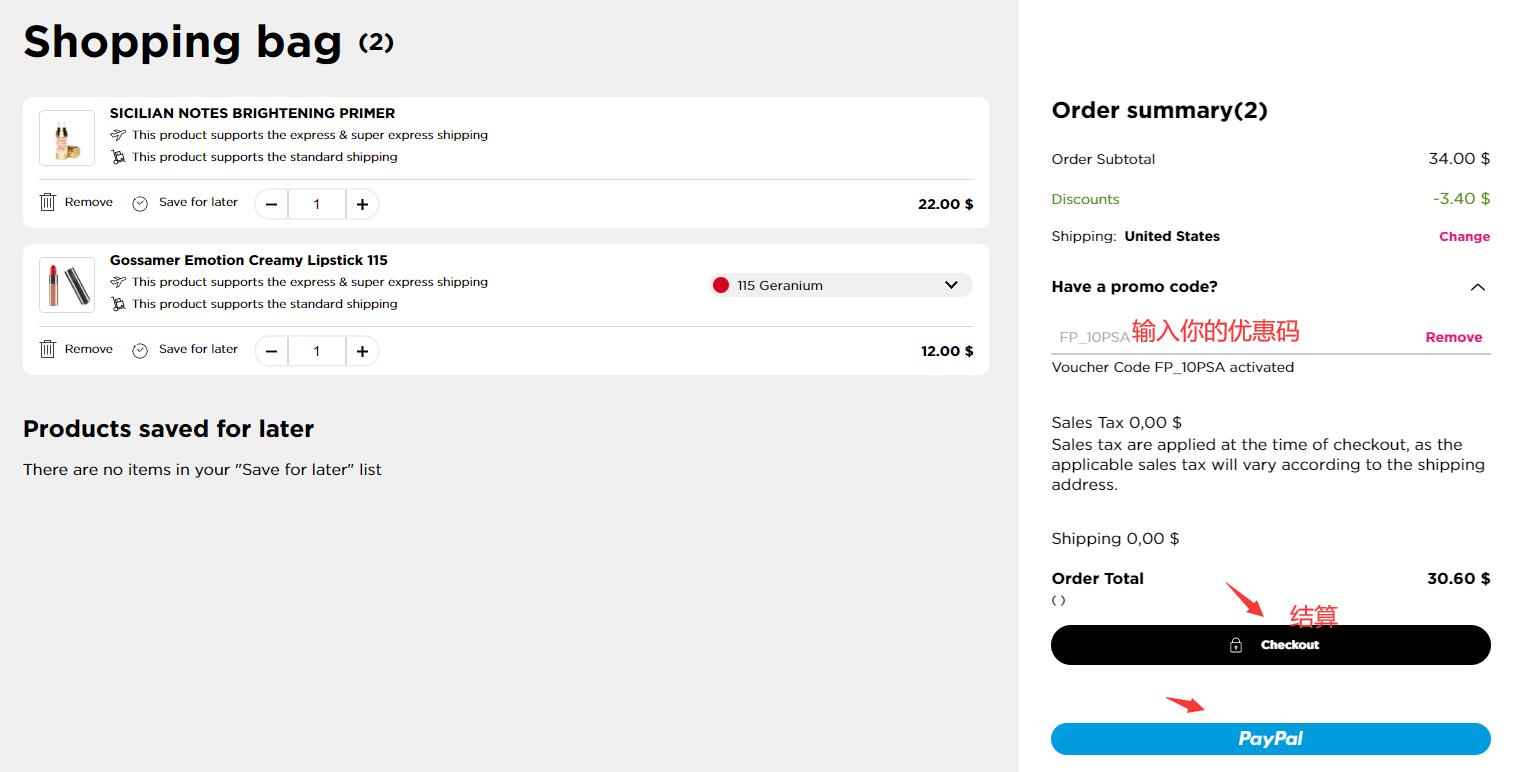Change the shipping country
1515x772 pixels.
click(x=1464, y=237)
